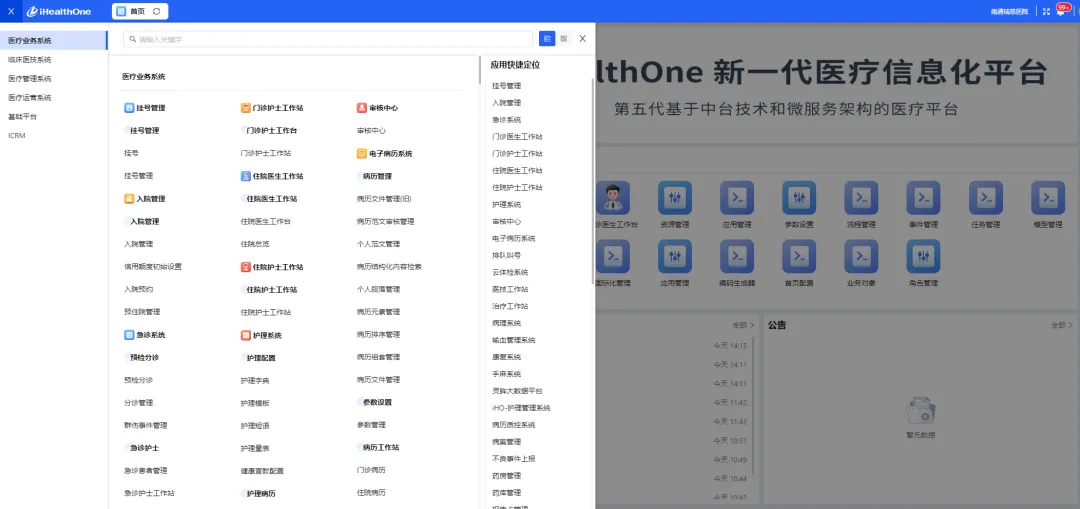Select 医疗业务系统 in left sidebar
This screenshot has height=509, width=1080.
pyautogui.click(x=54, y=41)
